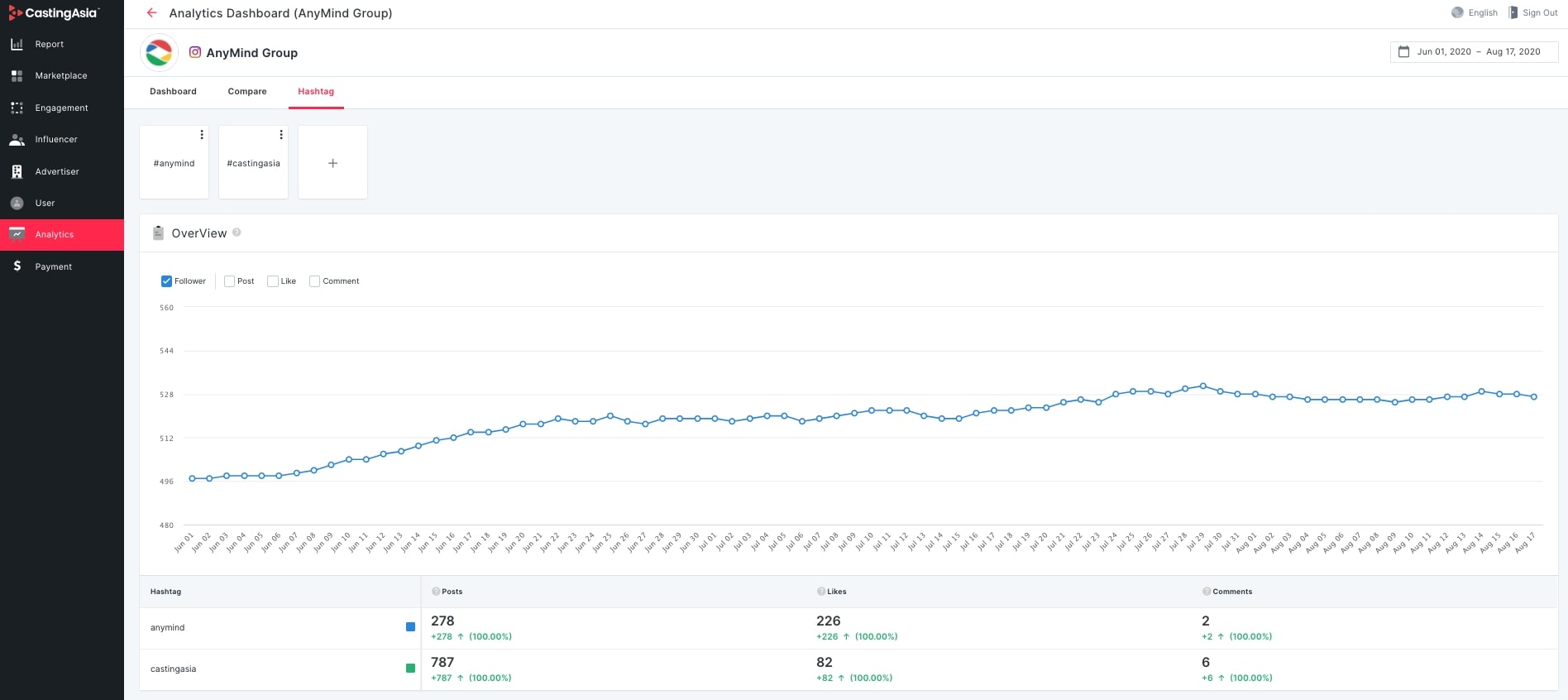Screen dimensions: 1568x700
Task: Click the Sign Out door icon
Action: (1513, 12)
